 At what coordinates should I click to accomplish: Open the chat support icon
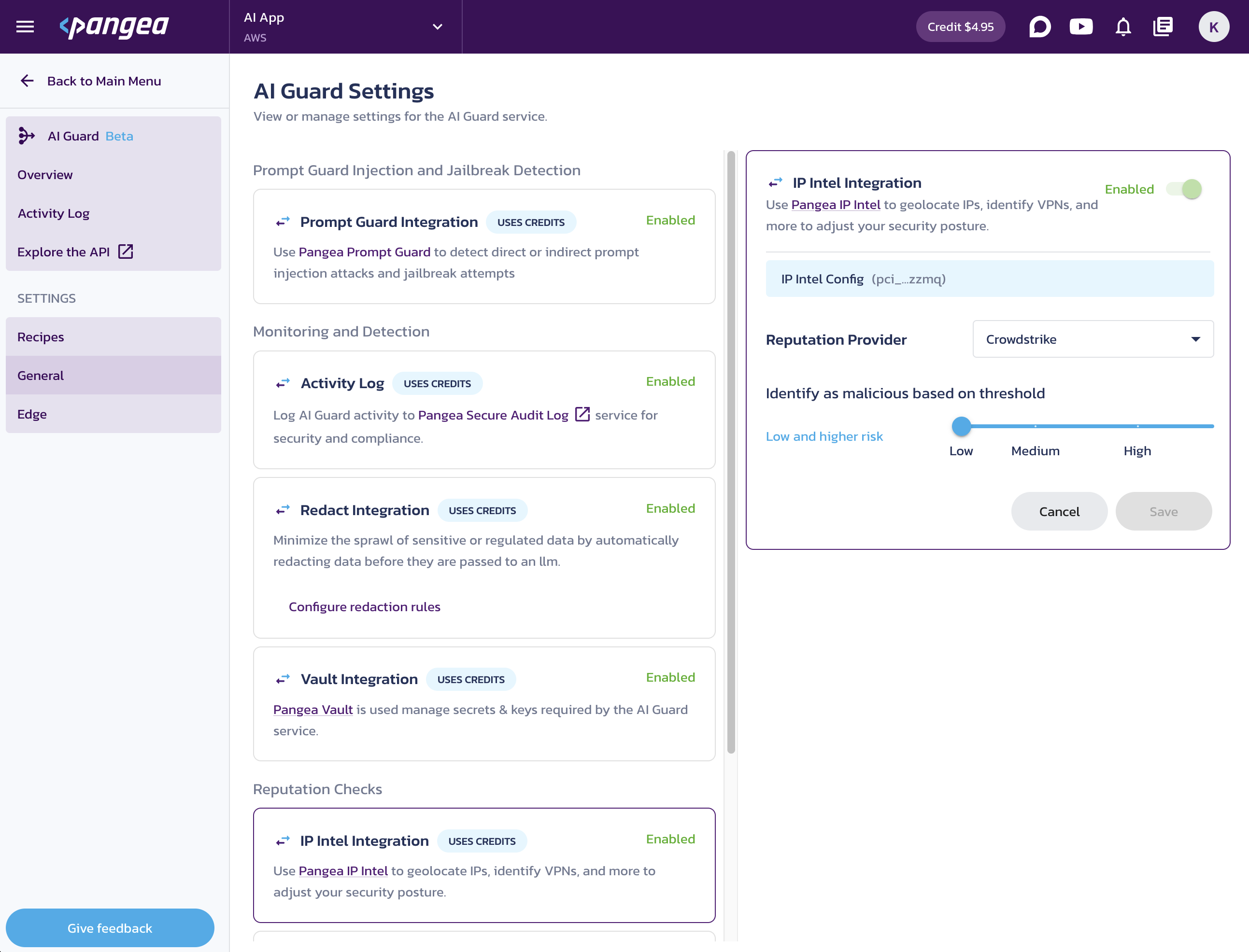1039,27
